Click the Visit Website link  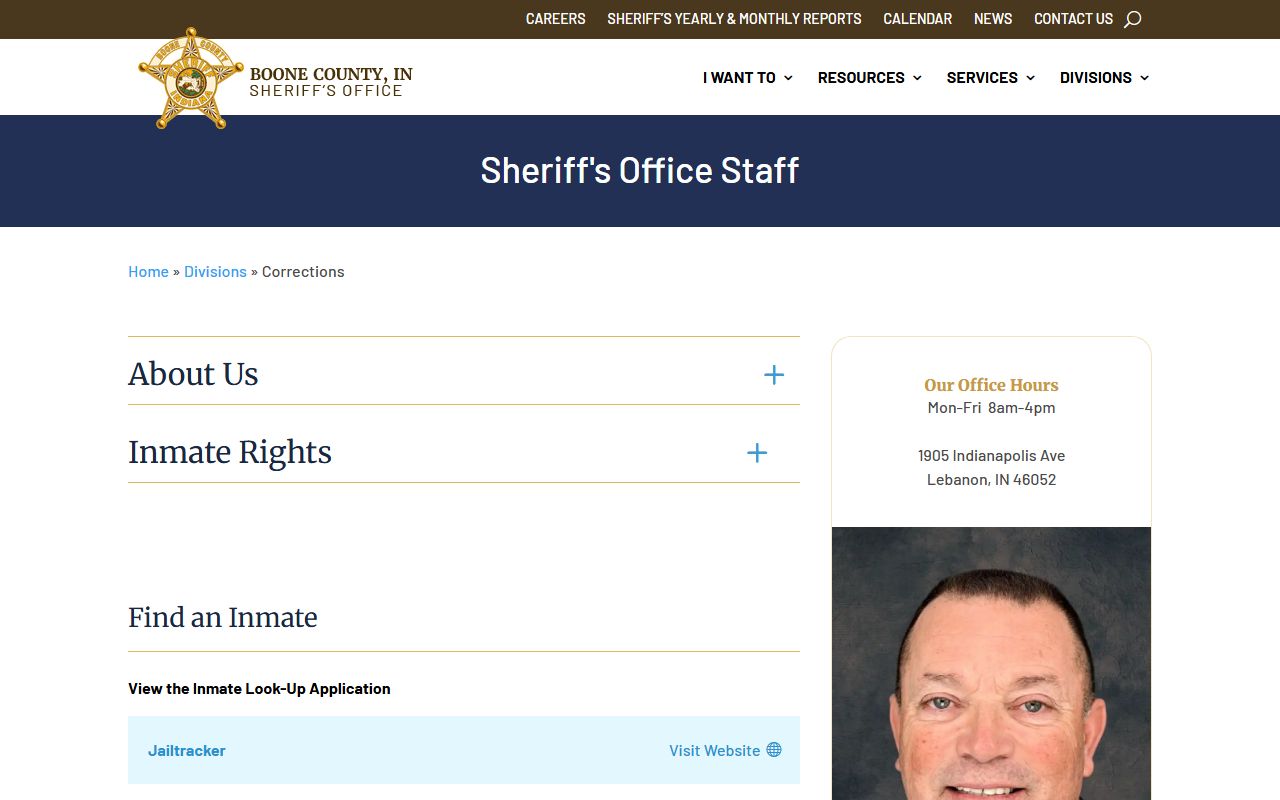(x=715, y=750)
